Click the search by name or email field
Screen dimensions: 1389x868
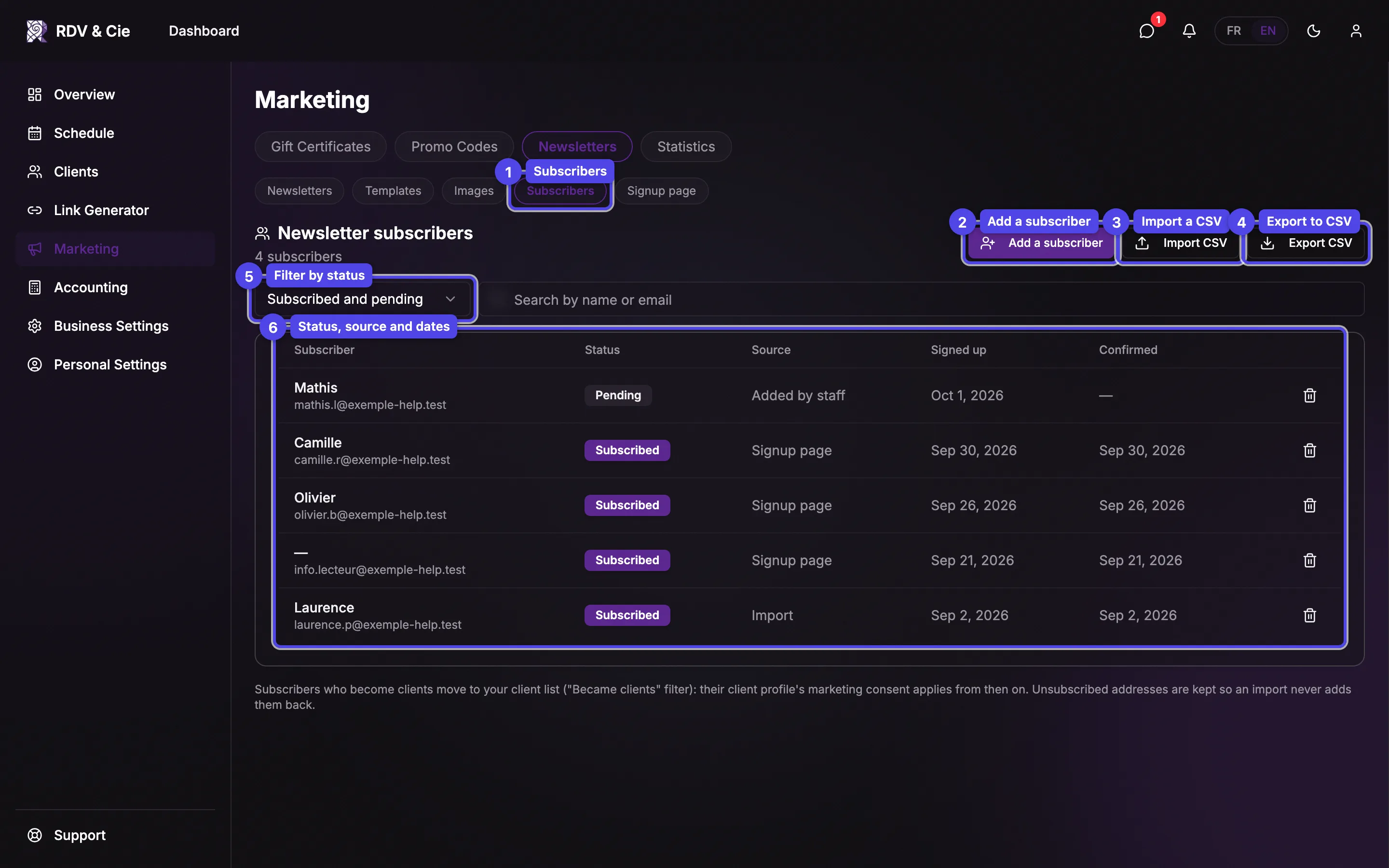click(x=922, y=299)
